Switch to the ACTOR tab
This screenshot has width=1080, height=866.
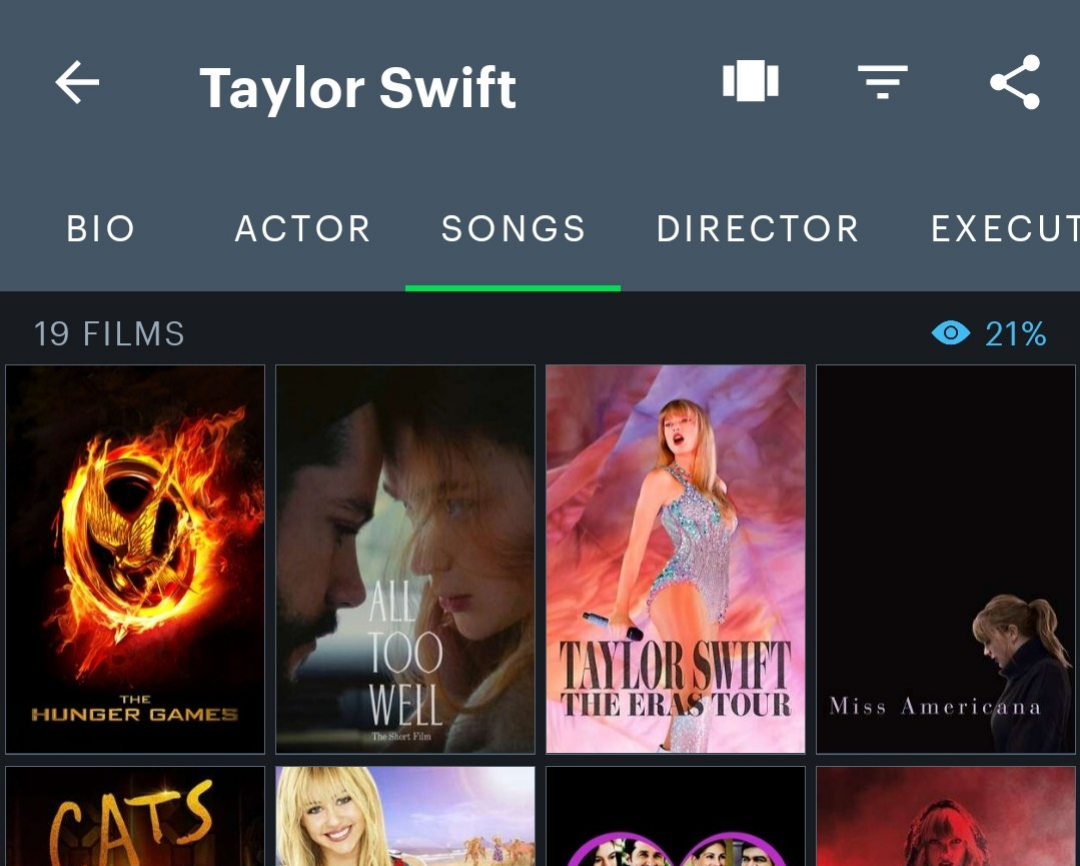click(x=302, y=229)
